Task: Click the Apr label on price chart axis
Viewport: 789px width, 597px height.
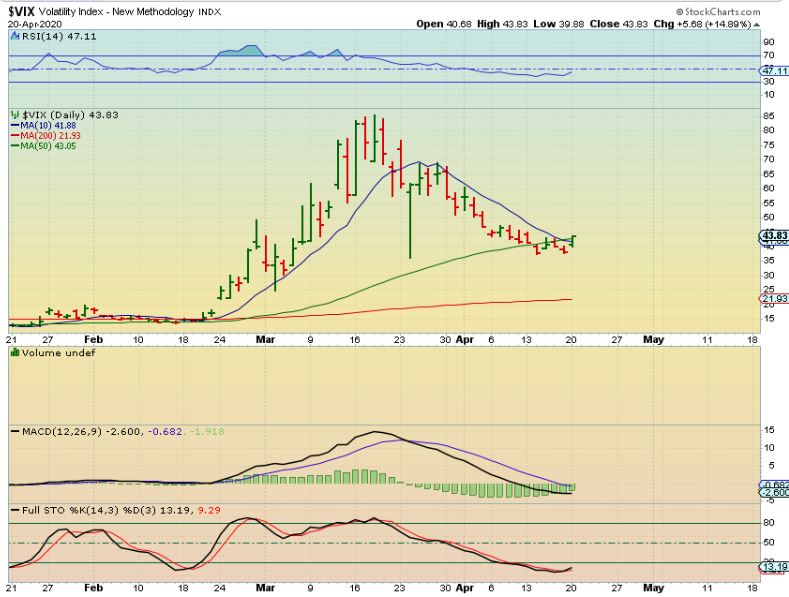Action: coord(464,340)
